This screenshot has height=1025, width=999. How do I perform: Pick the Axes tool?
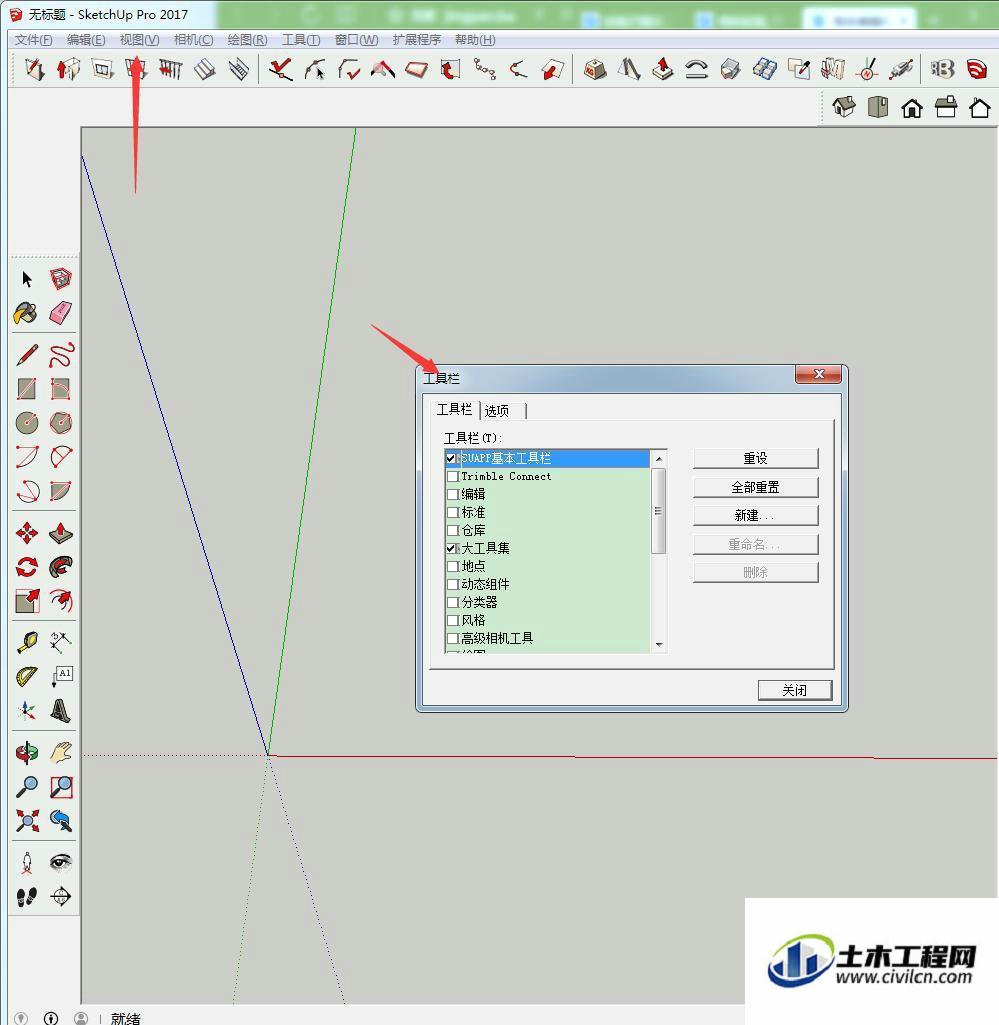[x=27, y=711]
